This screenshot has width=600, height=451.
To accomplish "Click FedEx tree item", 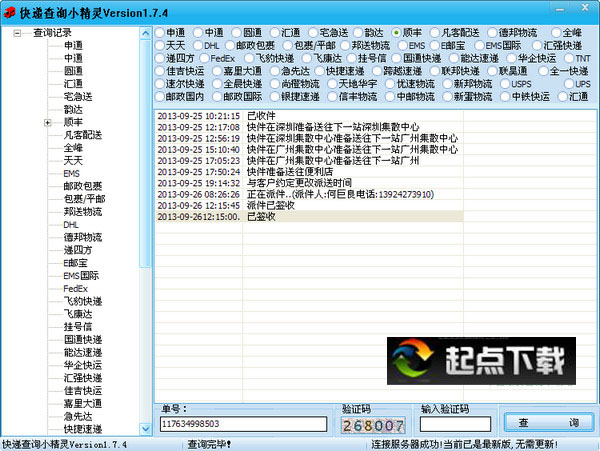I will click(75, 288).
